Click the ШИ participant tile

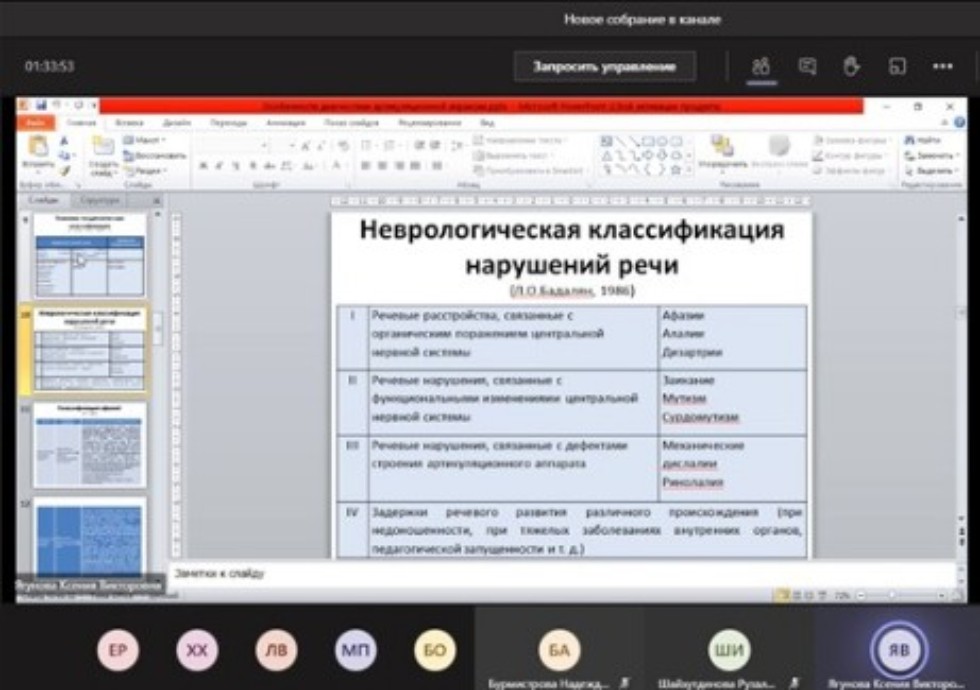coord(728,651)
